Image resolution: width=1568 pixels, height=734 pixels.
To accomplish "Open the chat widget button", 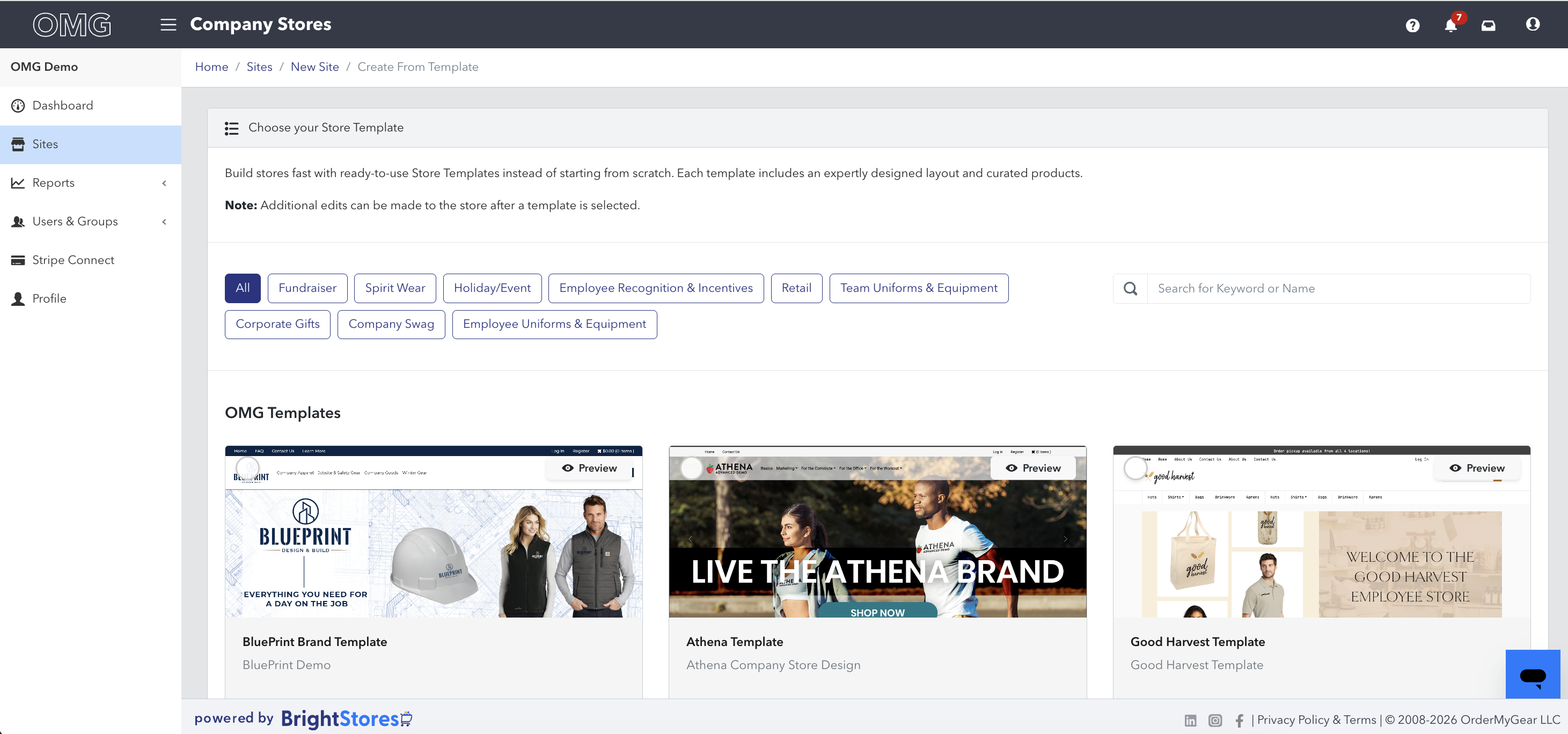I will point(1533,674).
